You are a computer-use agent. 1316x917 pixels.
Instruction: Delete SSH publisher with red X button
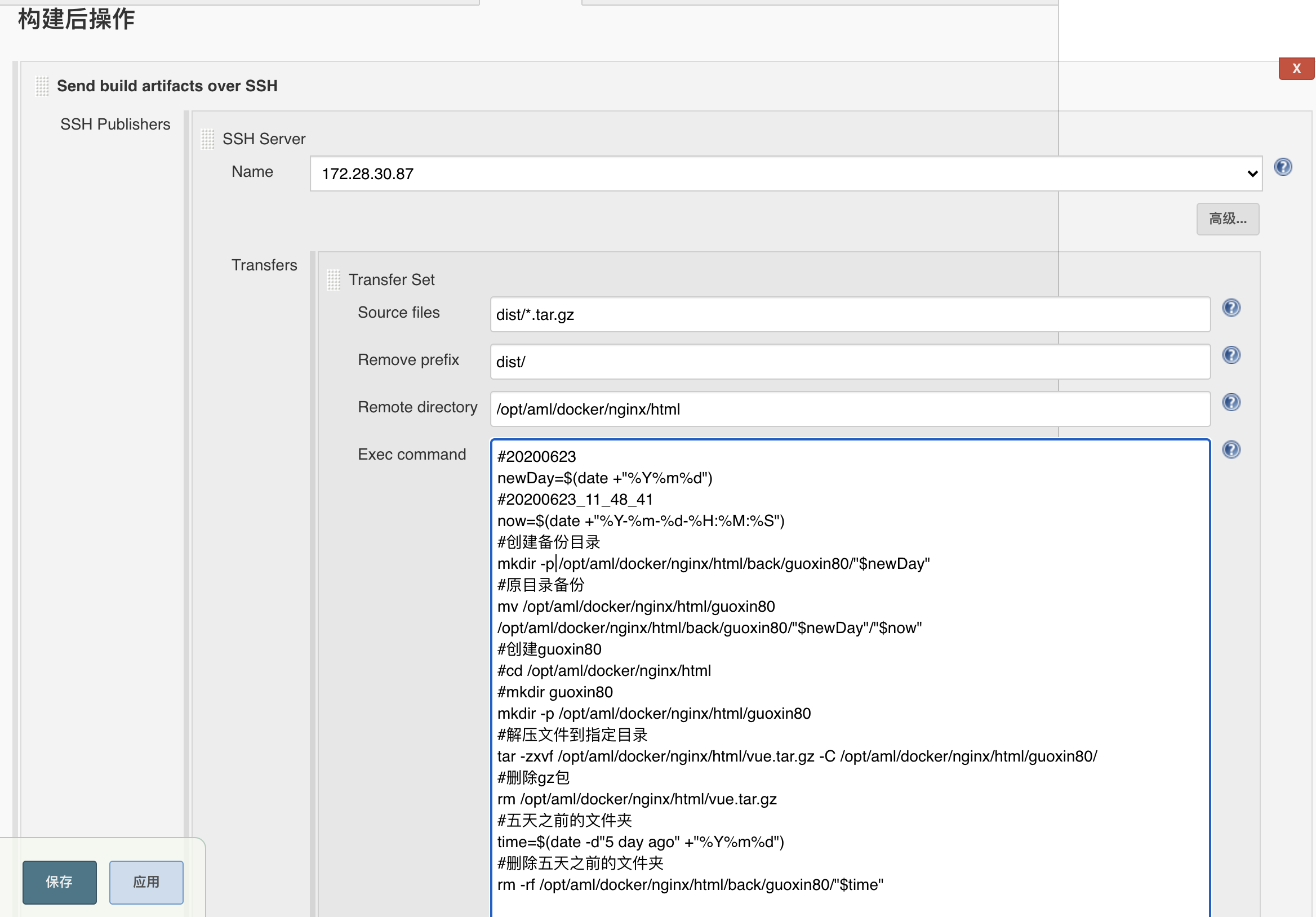[x=1296, y=69]
